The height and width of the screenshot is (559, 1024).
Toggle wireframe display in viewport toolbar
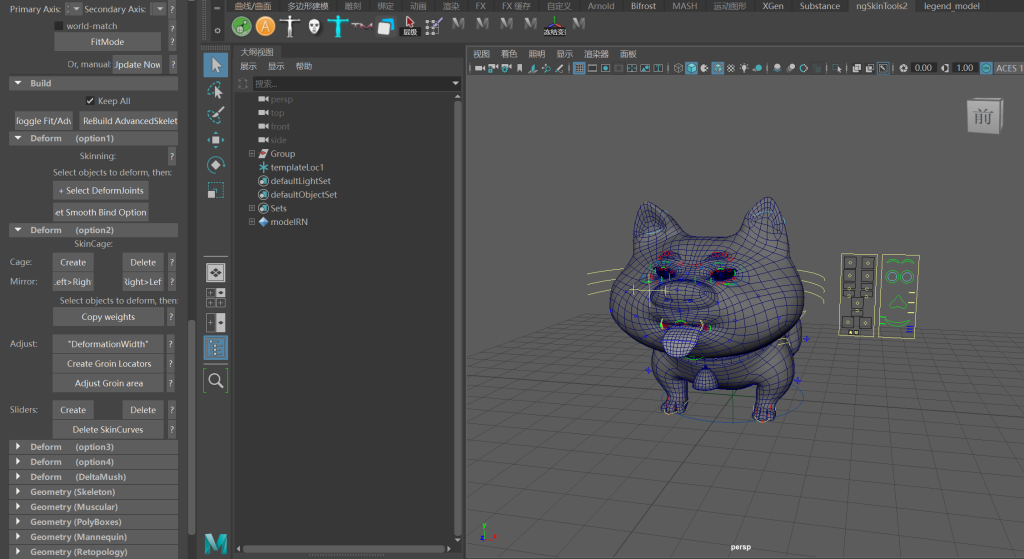[x=679, y=68]
